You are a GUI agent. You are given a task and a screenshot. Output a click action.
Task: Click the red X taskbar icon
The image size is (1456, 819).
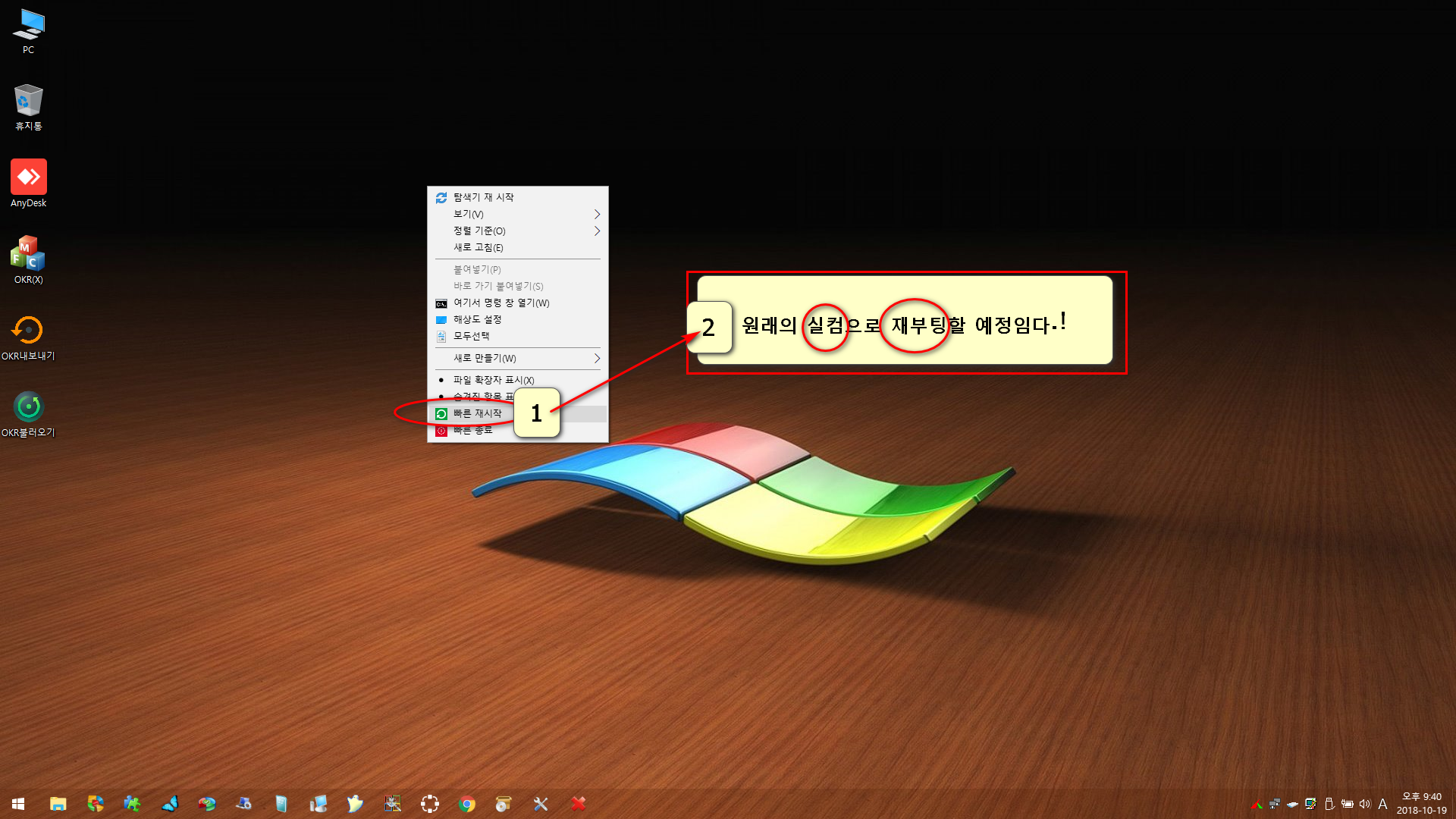[x=579, y=804]
